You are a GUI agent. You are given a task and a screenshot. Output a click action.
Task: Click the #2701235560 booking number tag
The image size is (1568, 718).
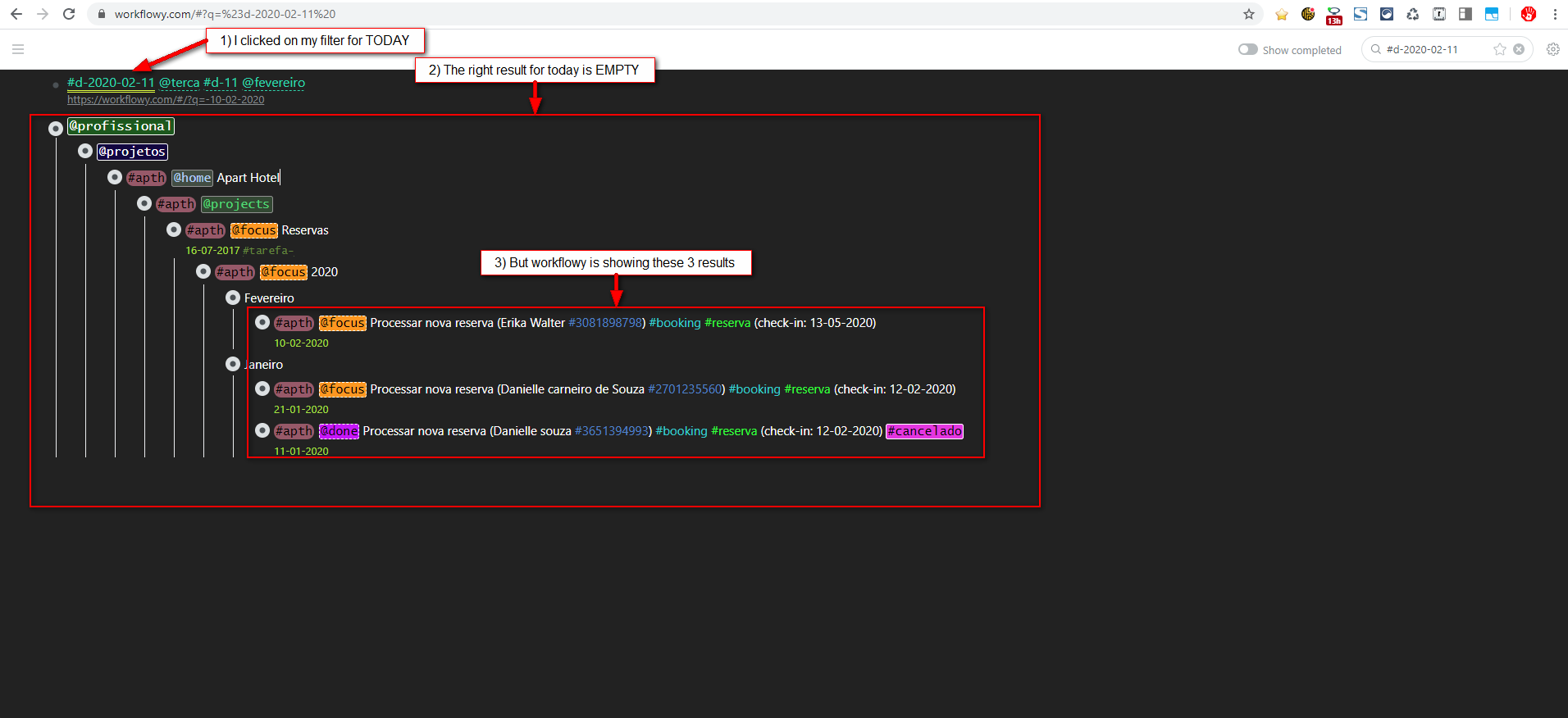[x=685, y=389]
